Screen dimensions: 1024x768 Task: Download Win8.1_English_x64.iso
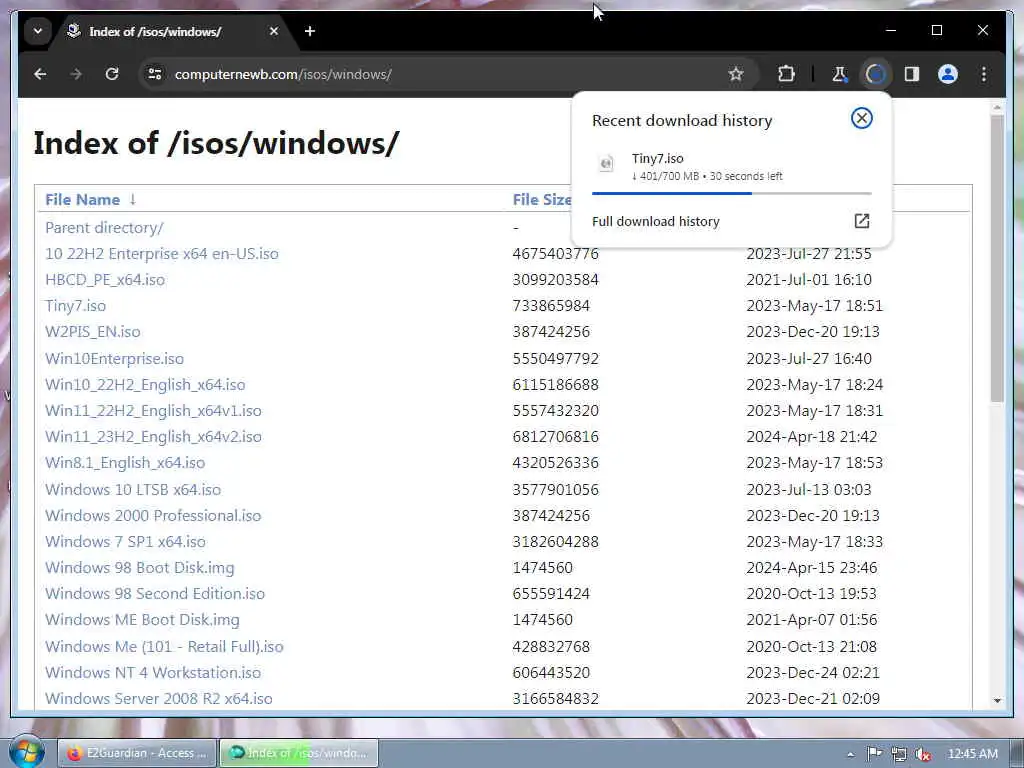point(125,463)
